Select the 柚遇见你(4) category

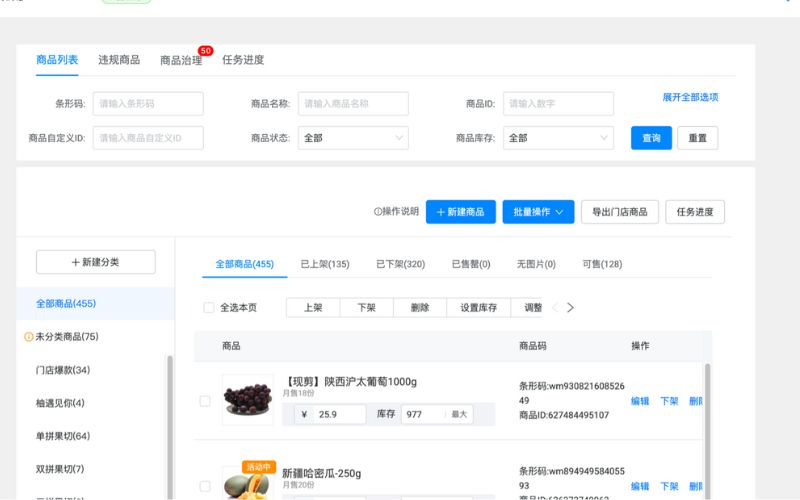[x=60, y=403]
